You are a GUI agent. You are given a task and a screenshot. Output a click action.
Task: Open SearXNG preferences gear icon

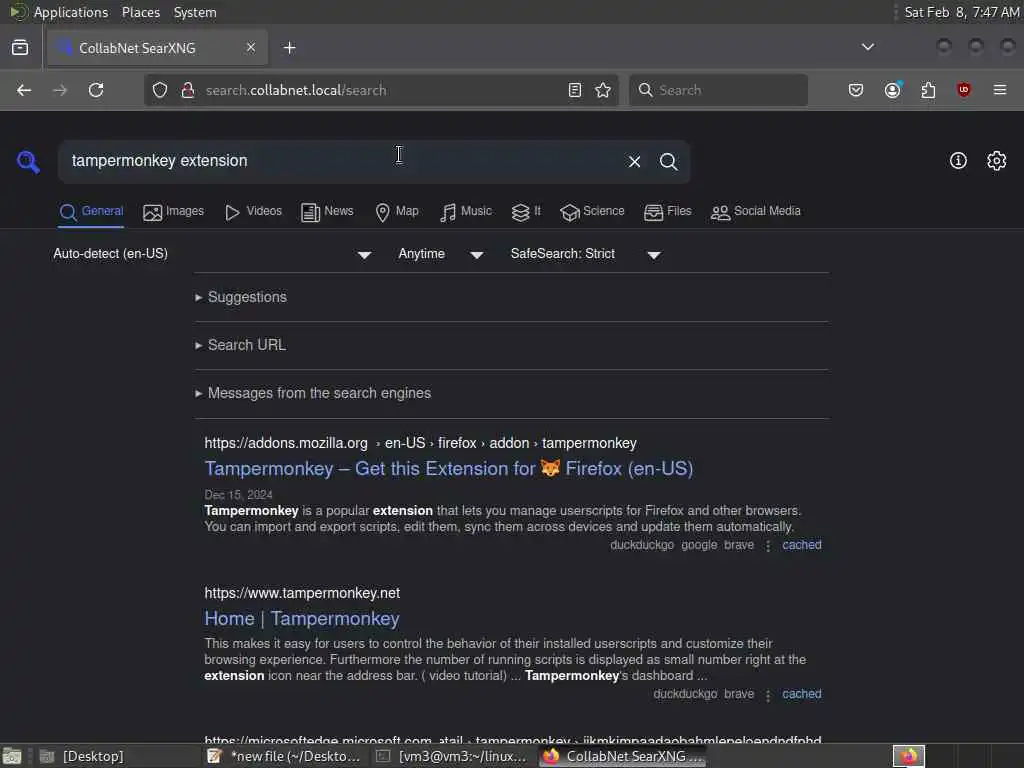point(997,161)
